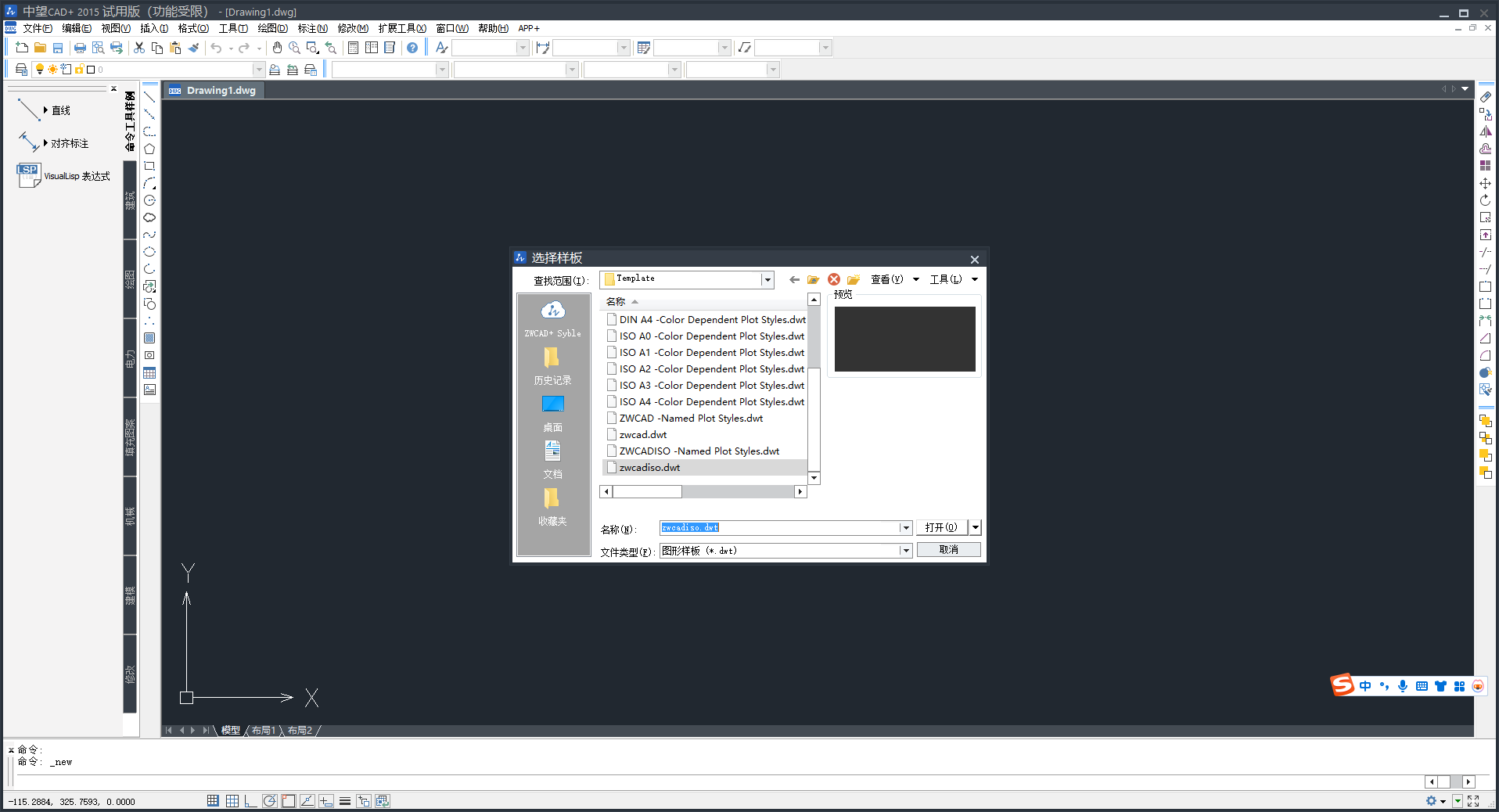Open the Layer Properties Manager icon
This screenshot has height=812, width=1499.
(x=21, y=70)
